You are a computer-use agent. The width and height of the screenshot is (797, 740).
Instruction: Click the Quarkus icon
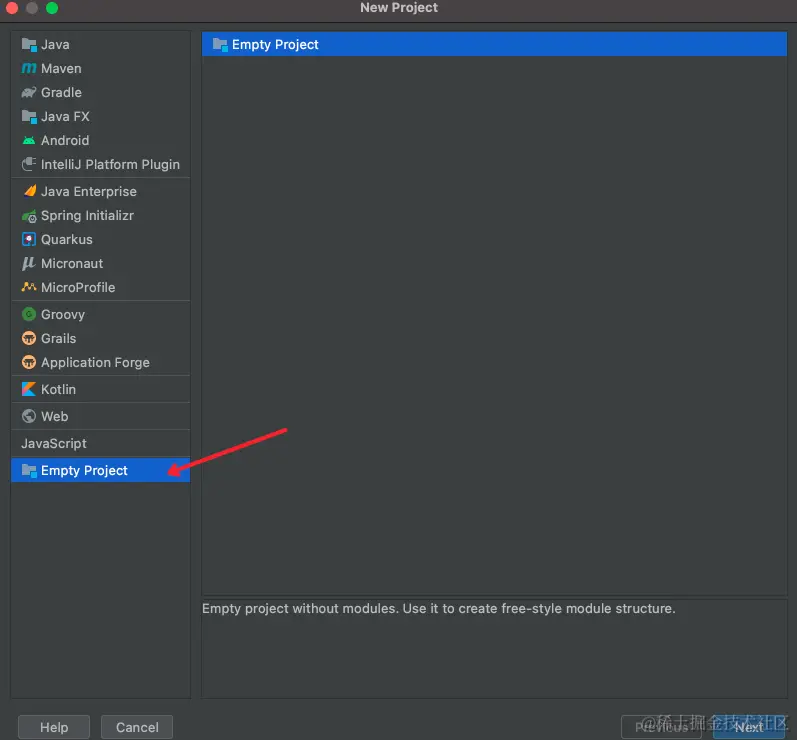pos(29,239)
